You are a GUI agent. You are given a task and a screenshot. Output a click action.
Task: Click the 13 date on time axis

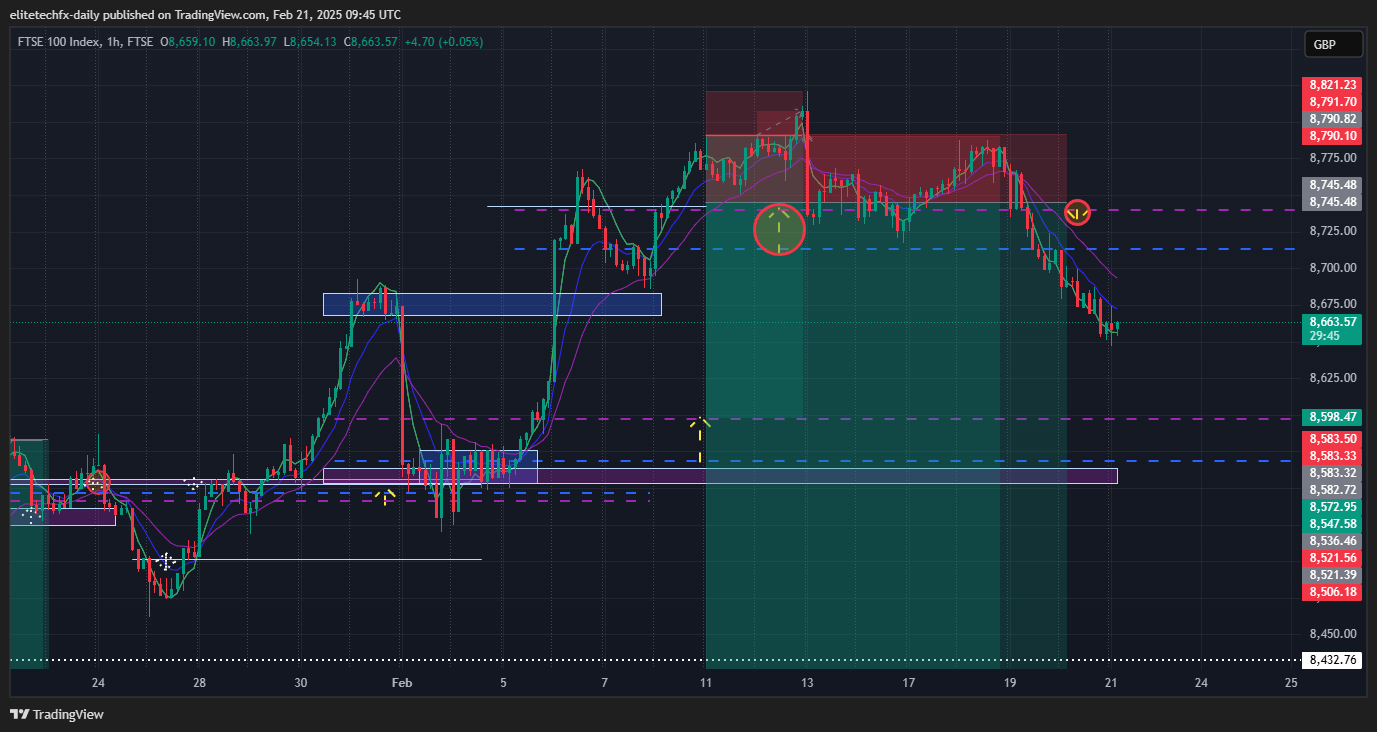coord(808,683)
